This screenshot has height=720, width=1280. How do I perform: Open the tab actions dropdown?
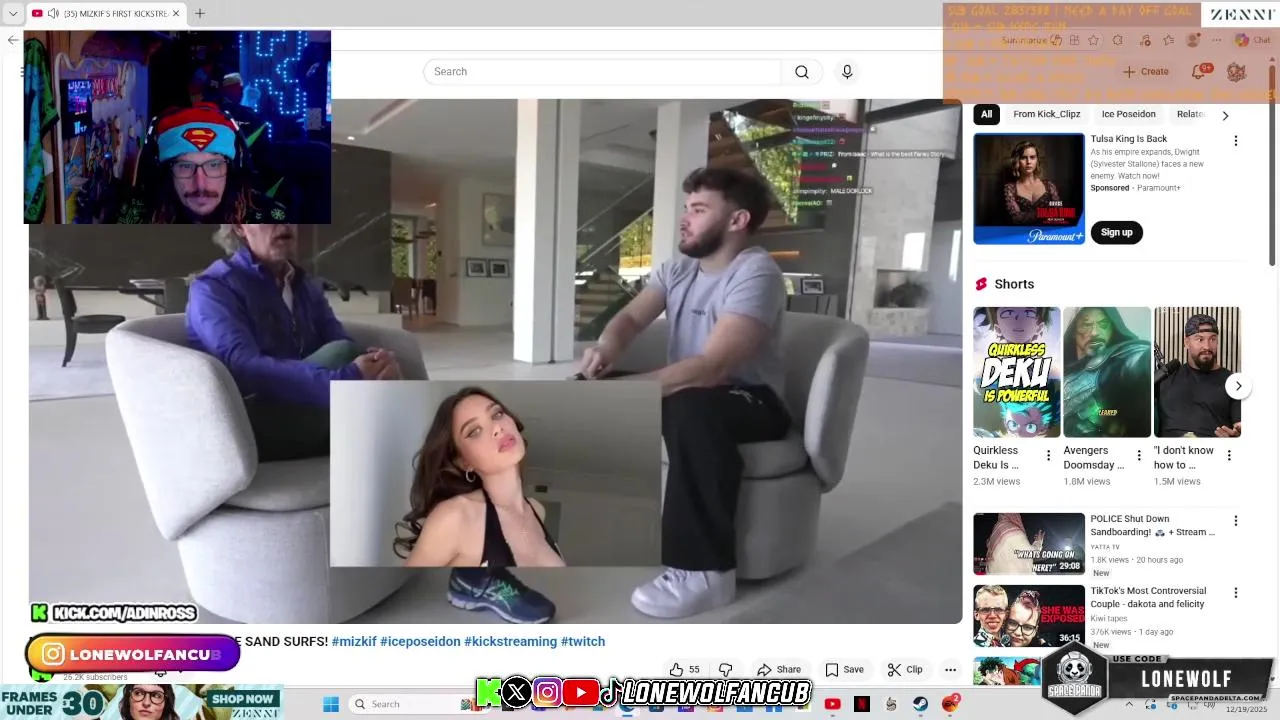point(13,13)
